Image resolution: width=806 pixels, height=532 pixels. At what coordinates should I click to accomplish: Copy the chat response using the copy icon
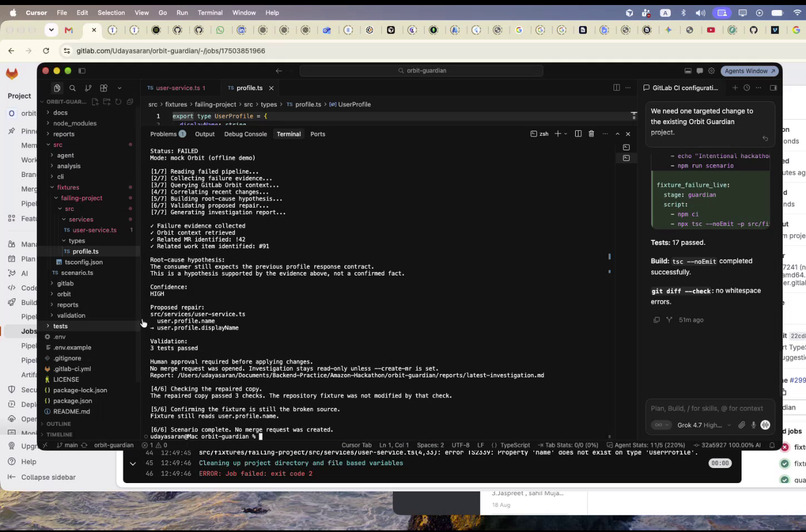[x=656, y=320]
